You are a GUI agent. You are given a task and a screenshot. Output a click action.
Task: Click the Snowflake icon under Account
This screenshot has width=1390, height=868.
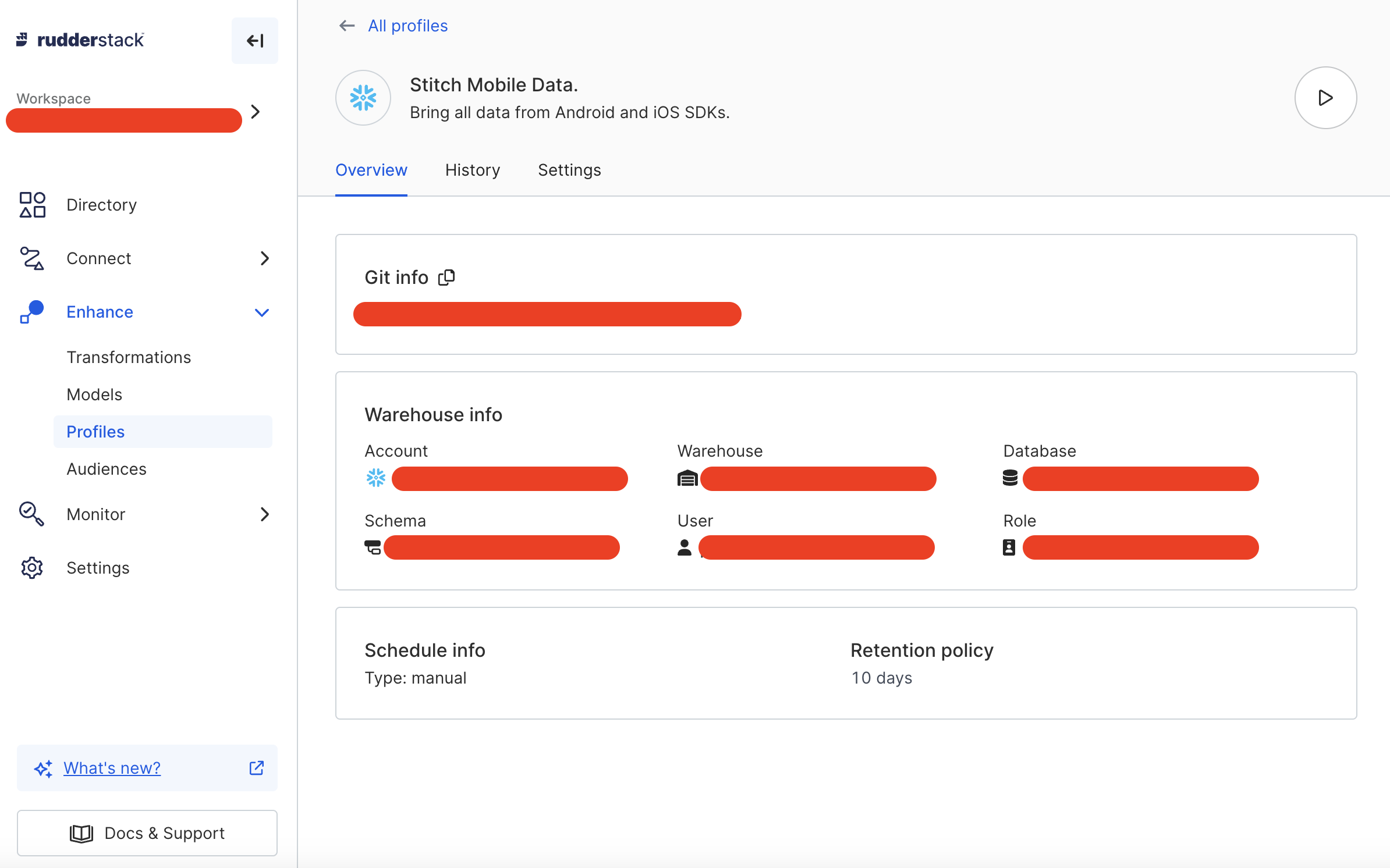[x=376, y=478]
